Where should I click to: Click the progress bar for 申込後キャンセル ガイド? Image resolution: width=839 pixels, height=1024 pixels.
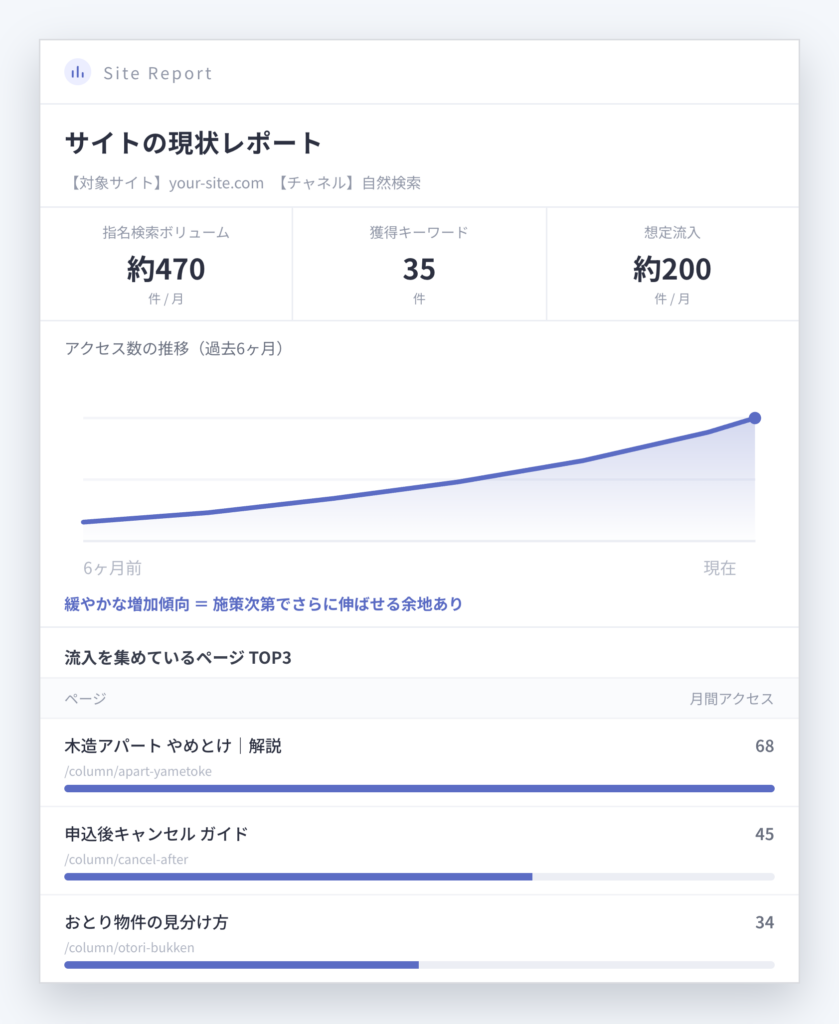click(419, 876)
